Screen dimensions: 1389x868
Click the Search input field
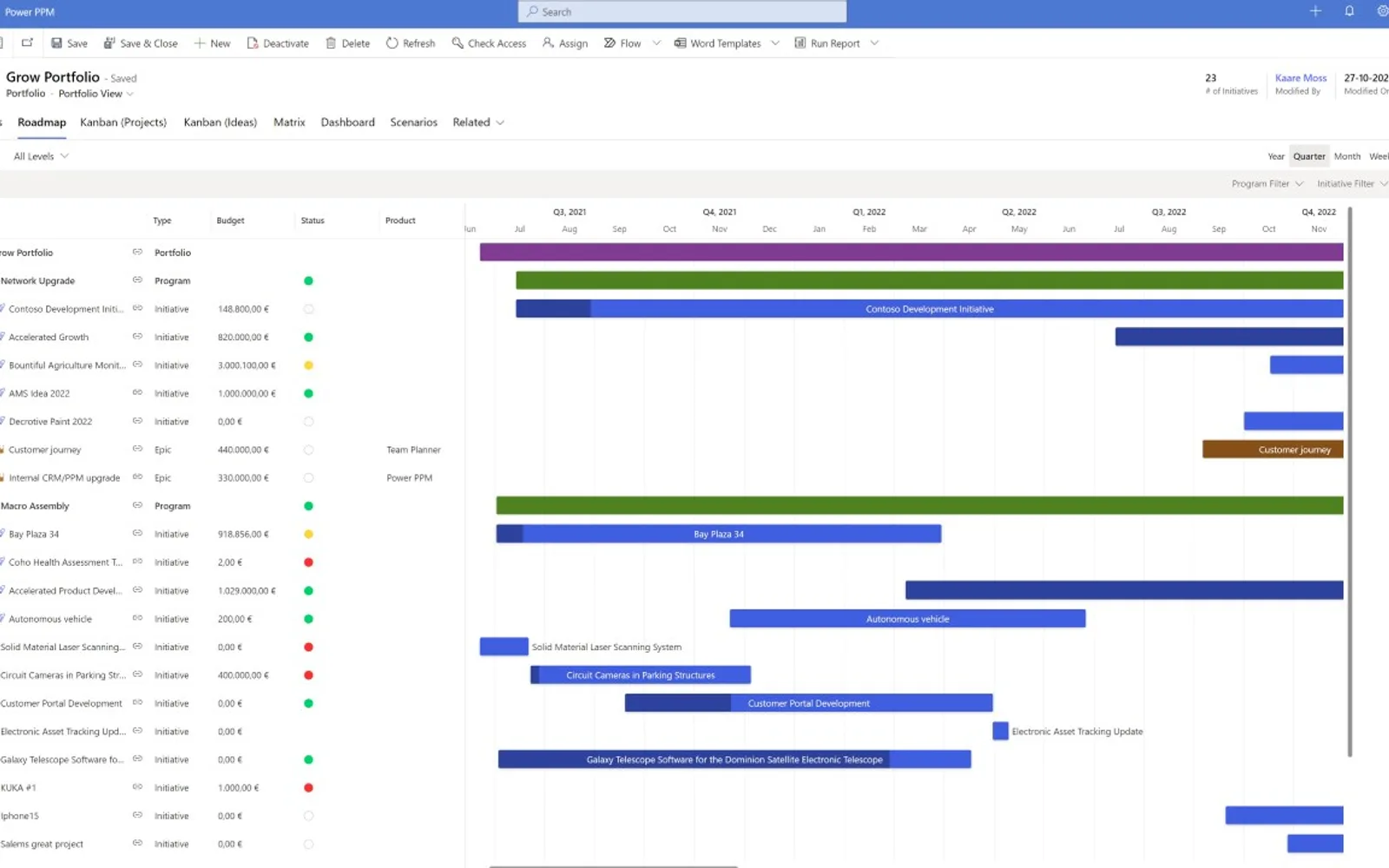point(682,12)
